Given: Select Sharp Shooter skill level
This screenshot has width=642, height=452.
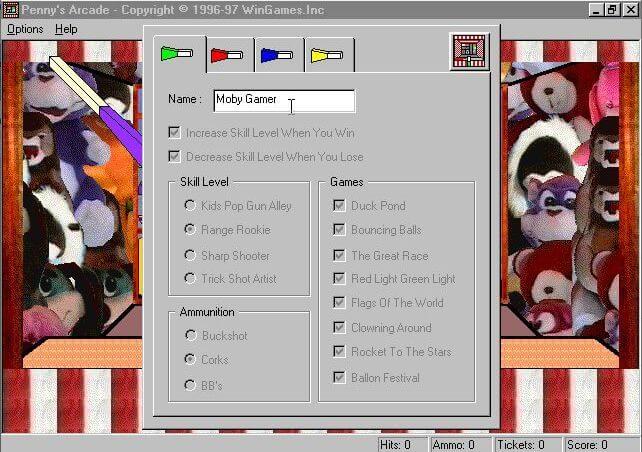Looking at the screenshot, I should (190, 255).
